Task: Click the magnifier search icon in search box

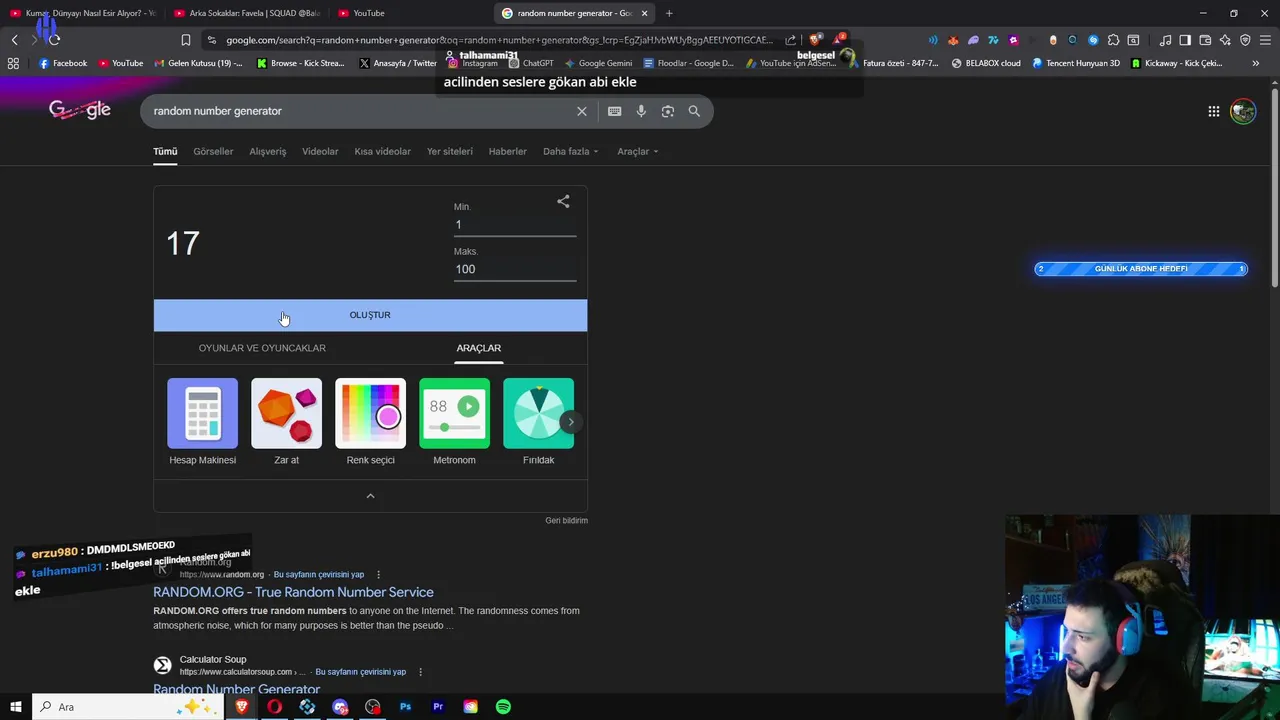Action: click(694, 111)
